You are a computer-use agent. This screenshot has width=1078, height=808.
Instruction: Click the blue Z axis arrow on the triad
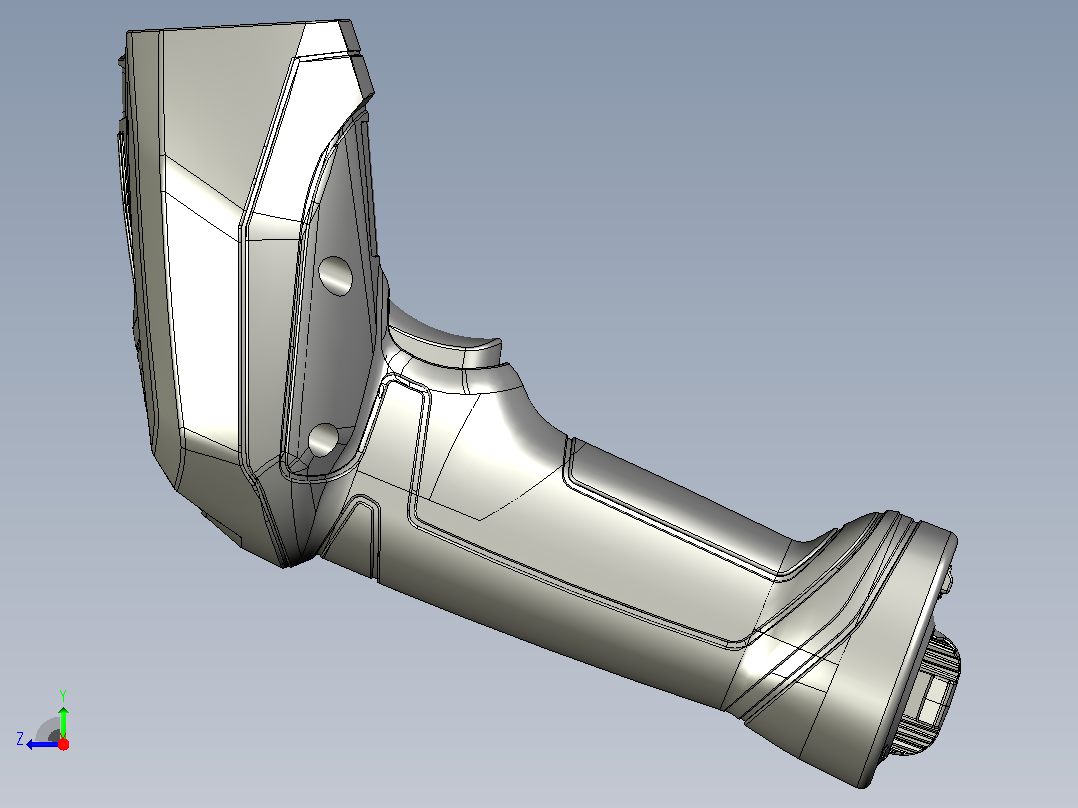click(43, 744)
